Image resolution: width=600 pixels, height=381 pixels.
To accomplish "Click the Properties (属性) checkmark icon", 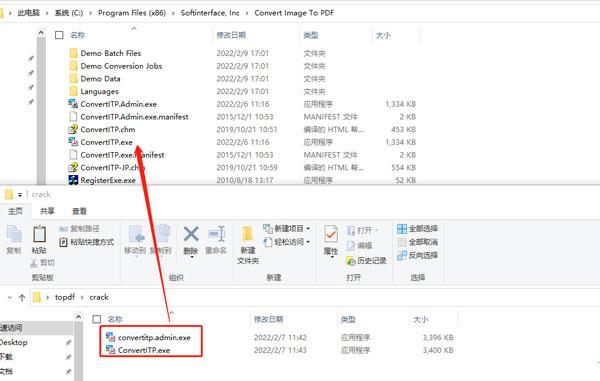I will point(331,234).
